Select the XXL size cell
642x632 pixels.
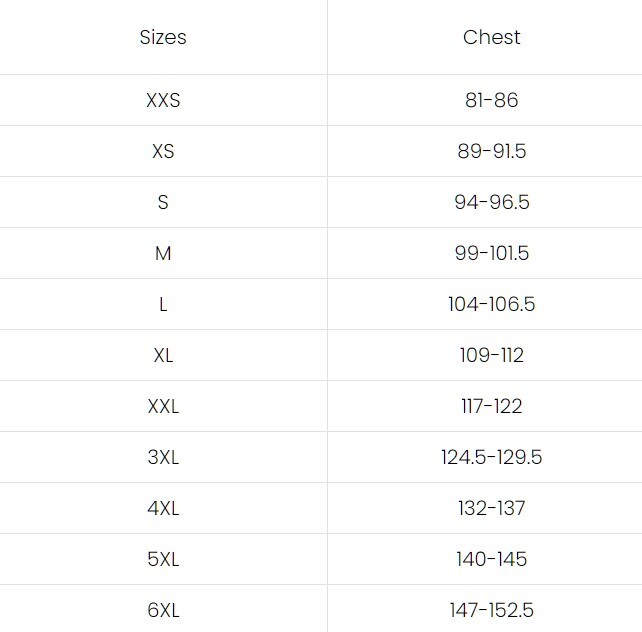163,406
